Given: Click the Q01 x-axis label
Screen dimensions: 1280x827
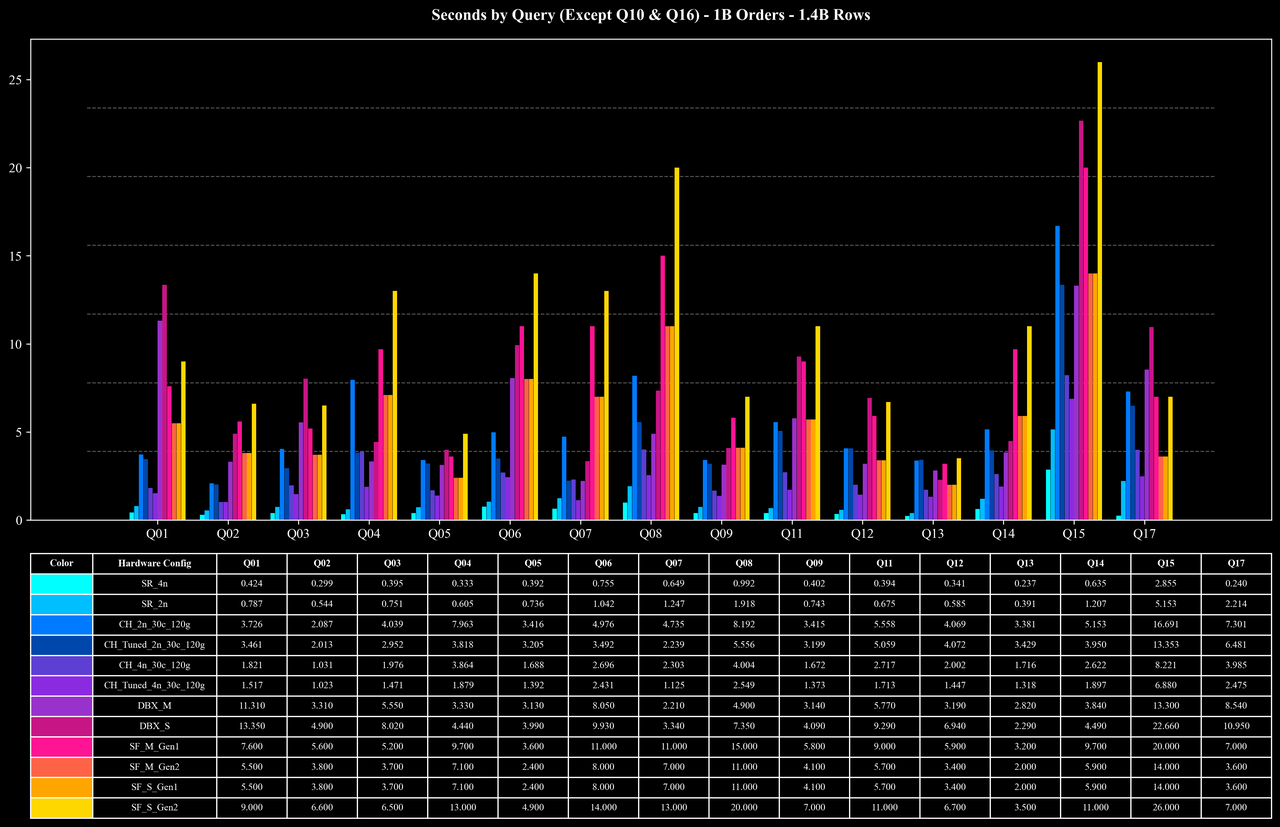Looking at the screenshot, I should (157, 535).
